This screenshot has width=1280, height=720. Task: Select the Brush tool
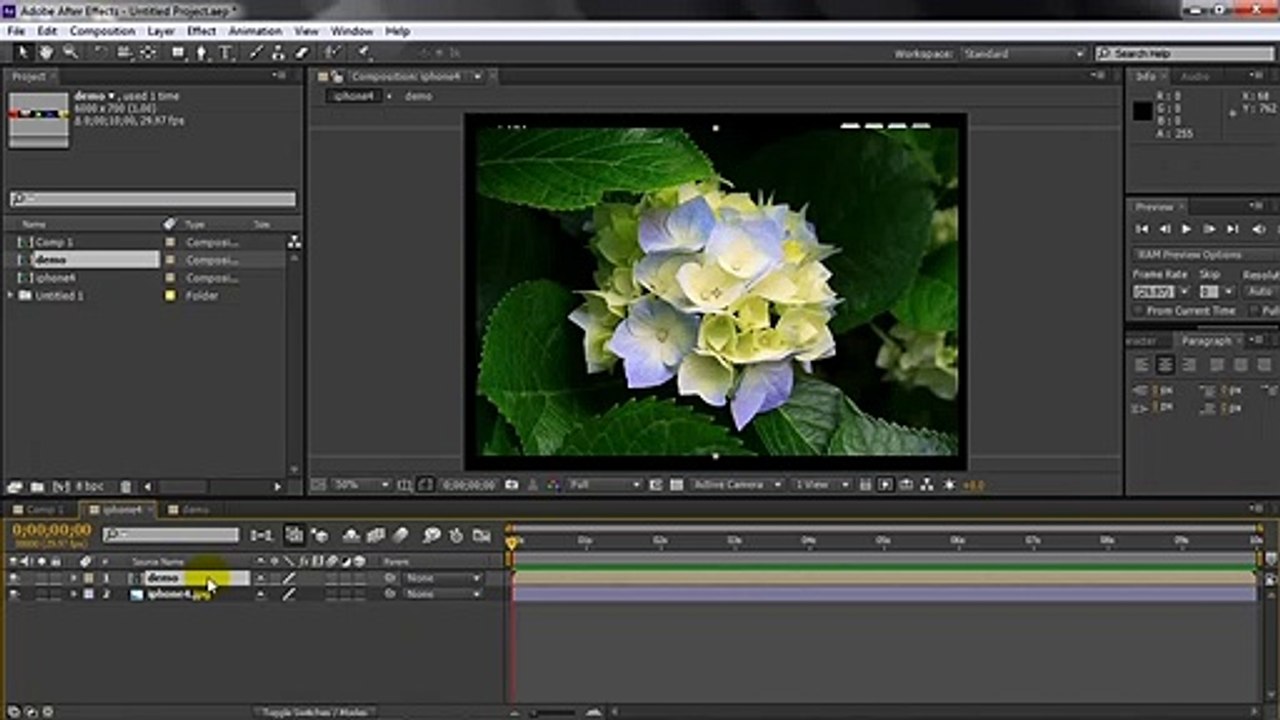coord(254,53)
